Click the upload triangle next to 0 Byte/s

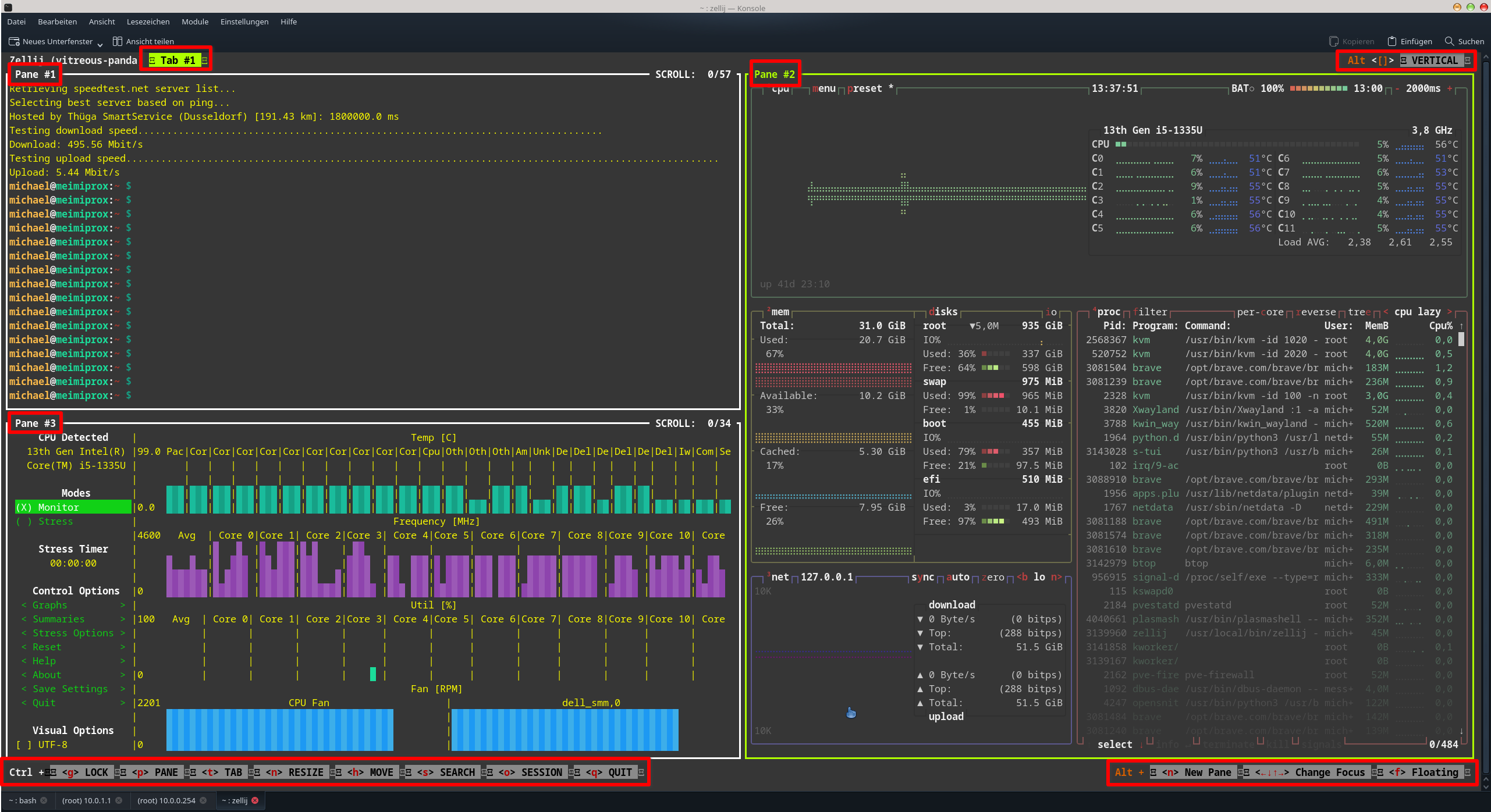coord(920,675)
